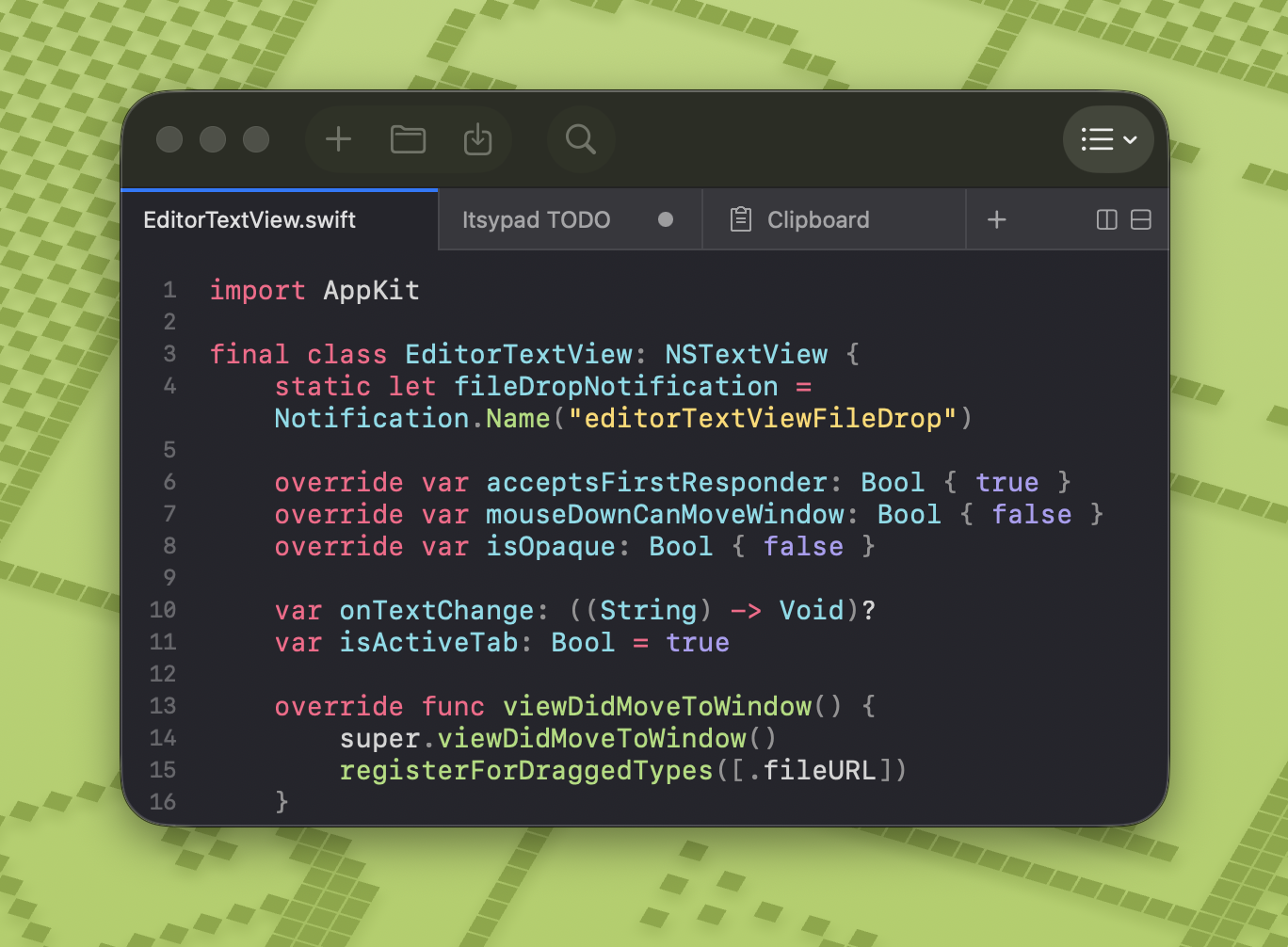Switch to the Clipboard tab
This screenshot has height=947, width=1288.
tap(817, 219)
